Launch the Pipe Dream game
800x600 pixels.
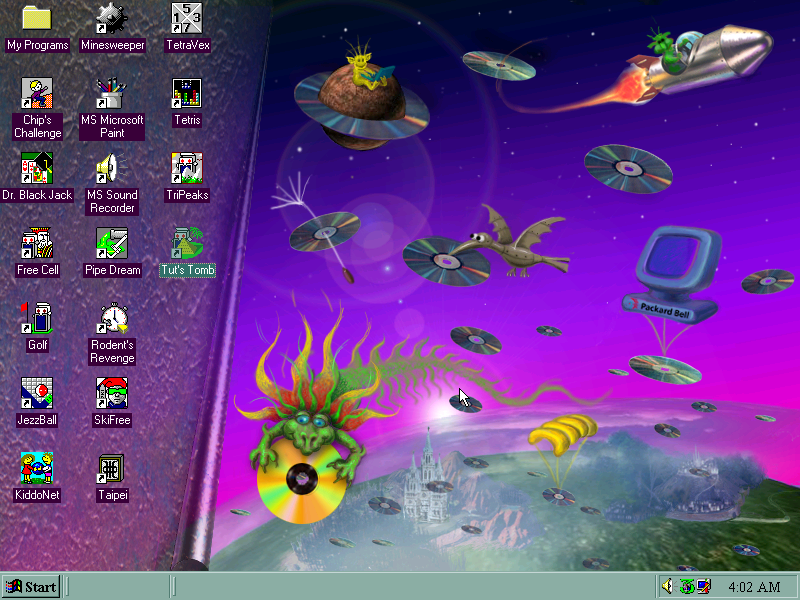112,243
